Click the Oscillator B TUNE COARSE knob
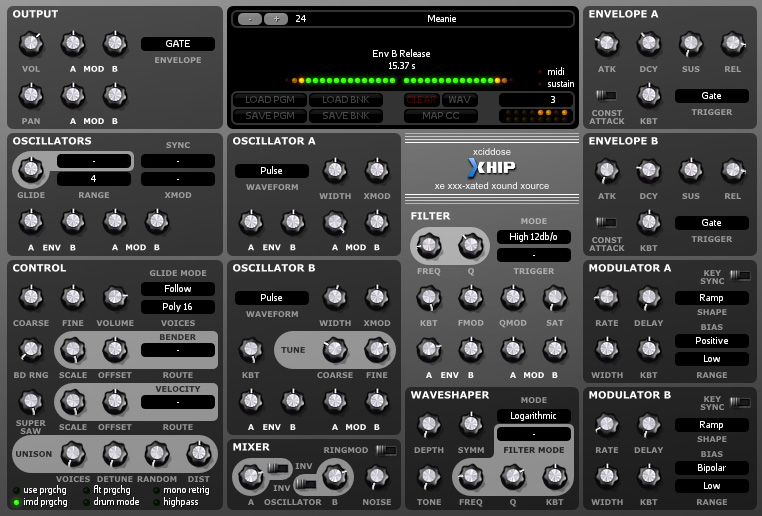 point(335,349)
